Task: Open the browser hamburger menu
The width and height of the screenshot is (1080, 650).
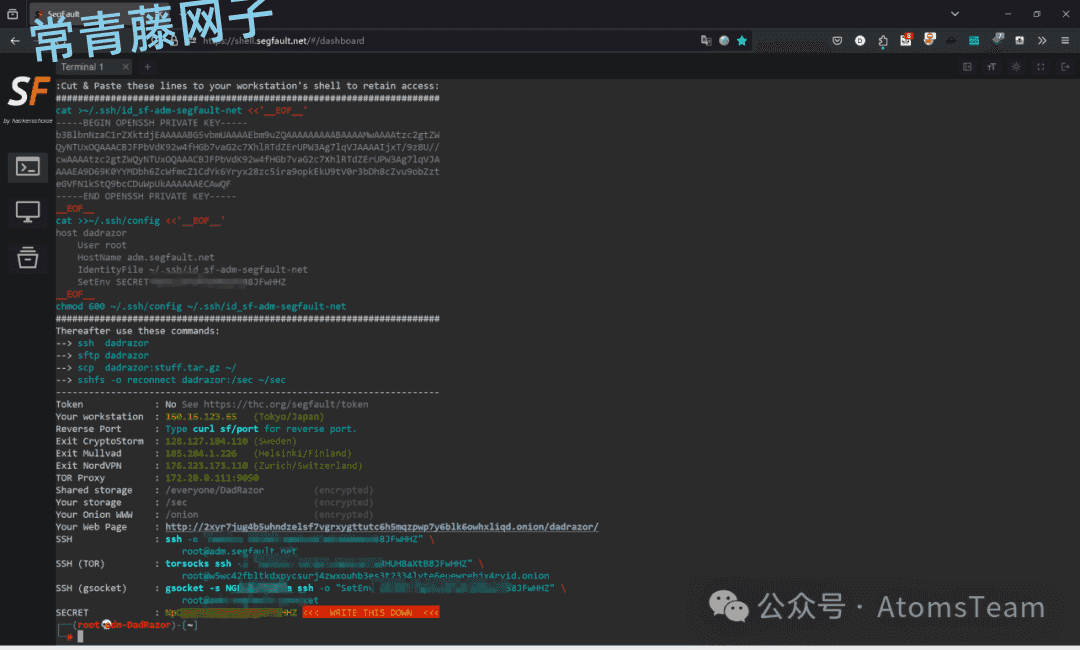Action: tap(1065, 41)
